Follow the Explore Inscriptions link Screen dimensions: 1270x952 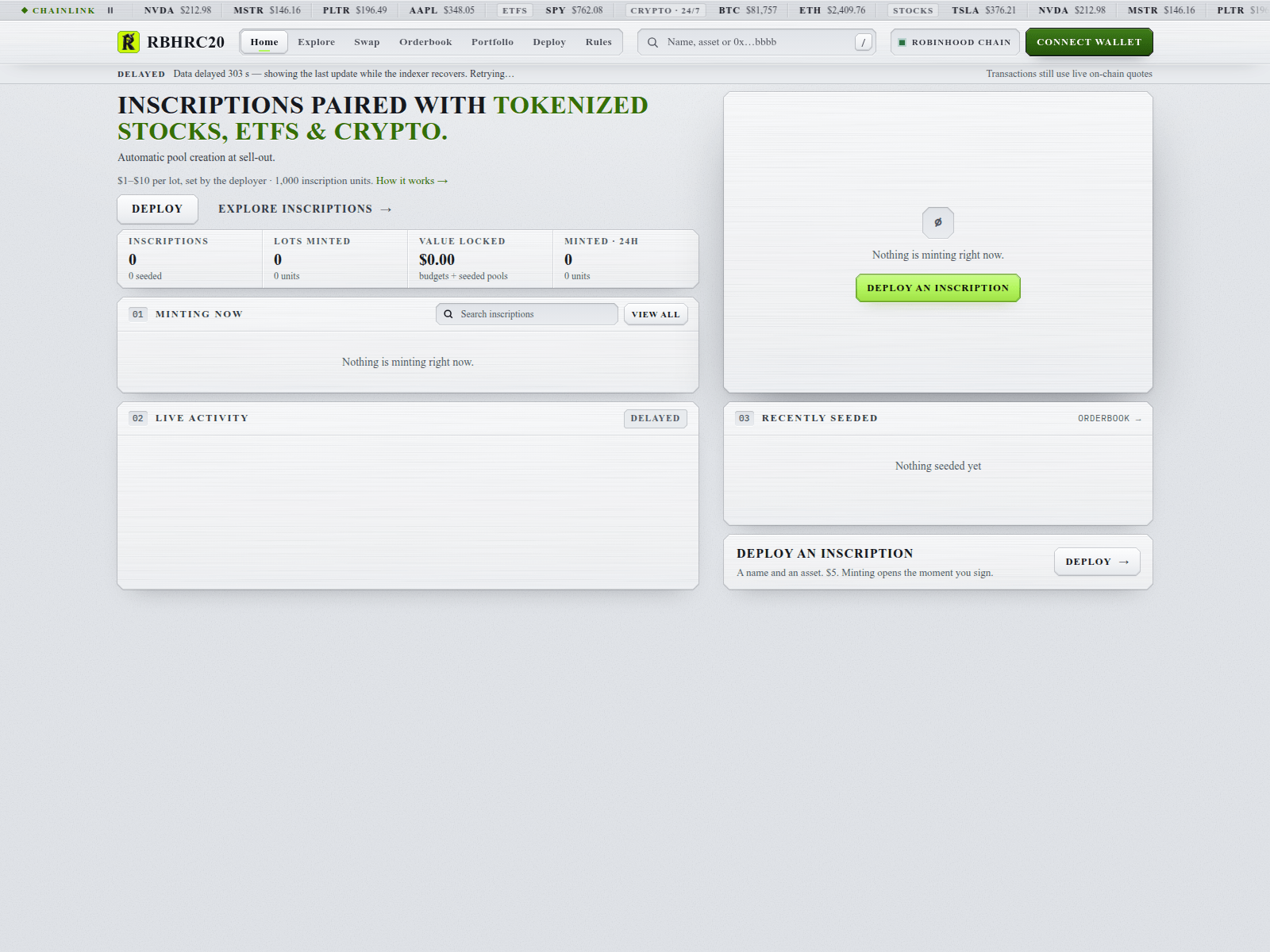[305, 209]
